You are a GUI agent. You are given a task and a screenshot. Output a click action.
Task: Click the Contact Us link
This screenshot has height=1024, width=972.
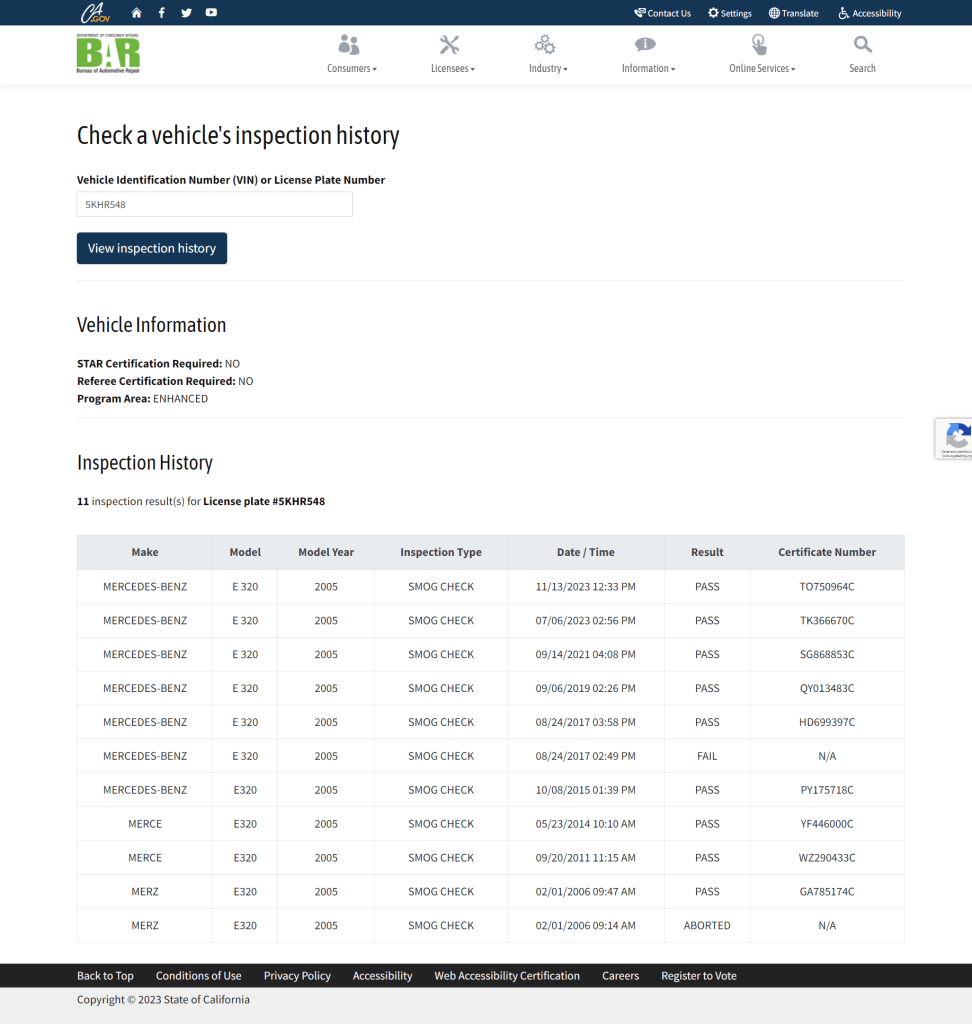coord(662,13)
